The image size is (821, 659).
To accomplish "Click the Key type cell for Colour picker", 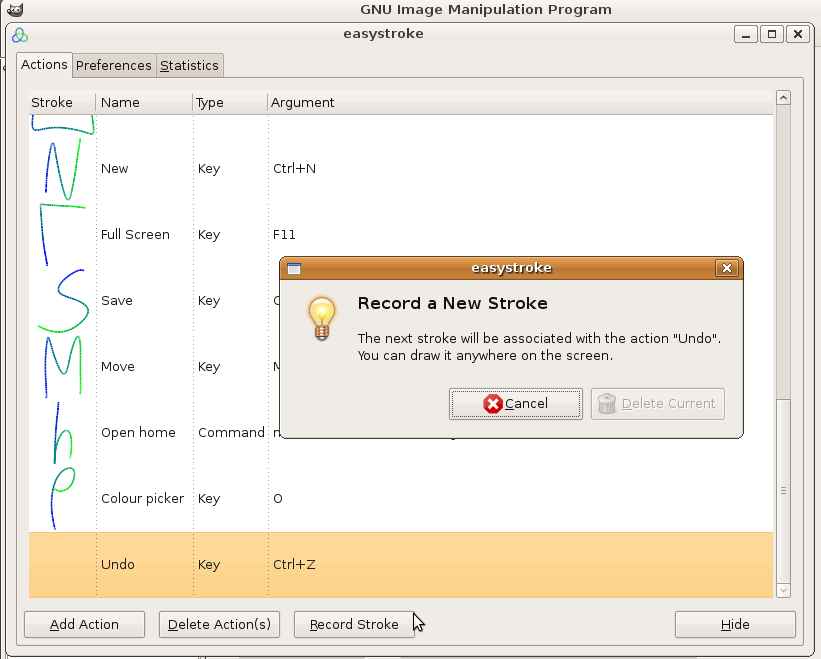I will pos(209,499).
